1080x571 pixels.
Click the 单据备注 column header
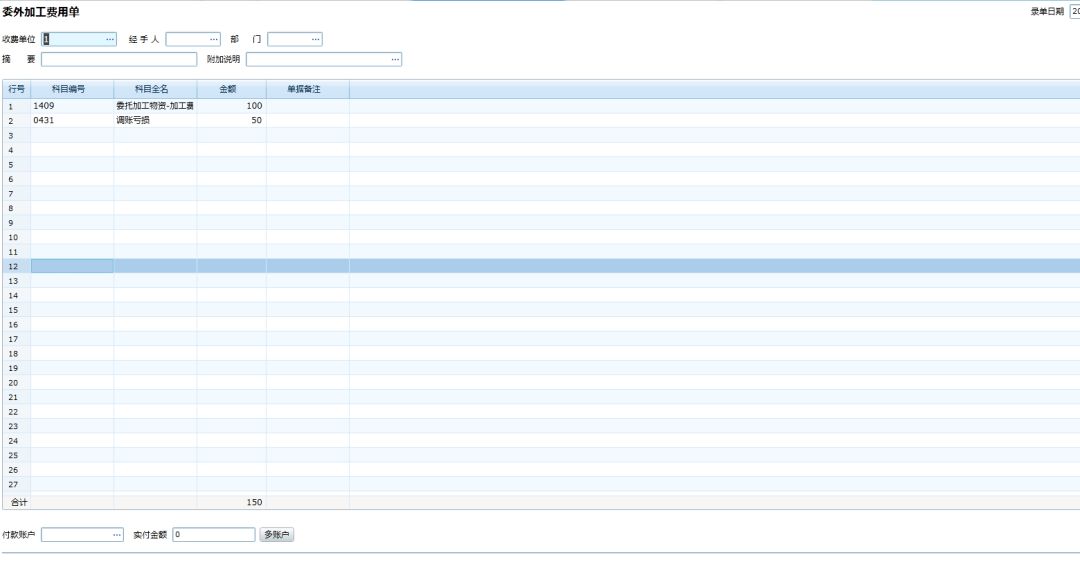[x=308, y=89]
